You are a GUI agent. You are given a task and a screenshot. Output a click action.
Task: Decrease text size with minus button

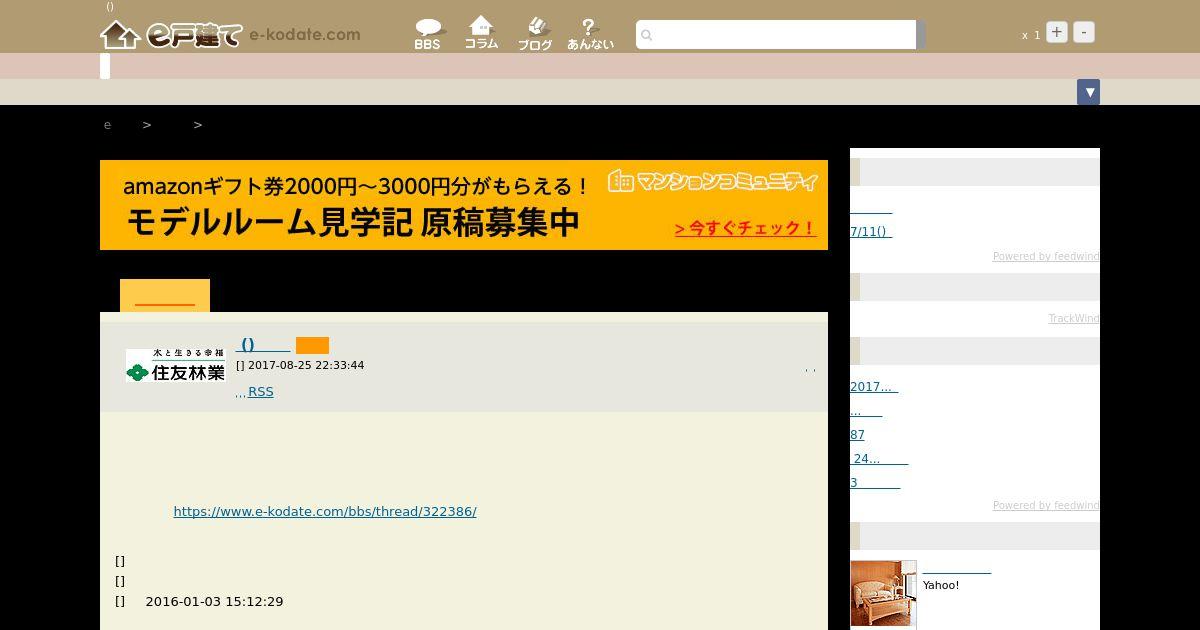1083,32
